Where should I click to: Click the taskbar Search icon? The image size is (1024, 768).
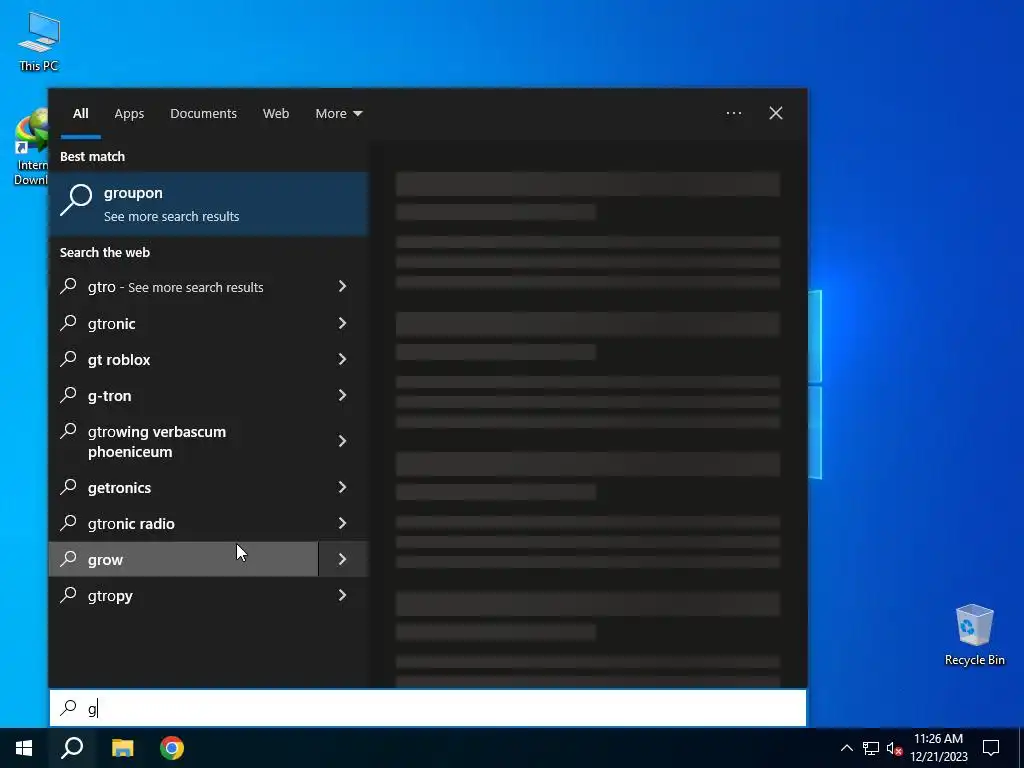click(72, 748)
